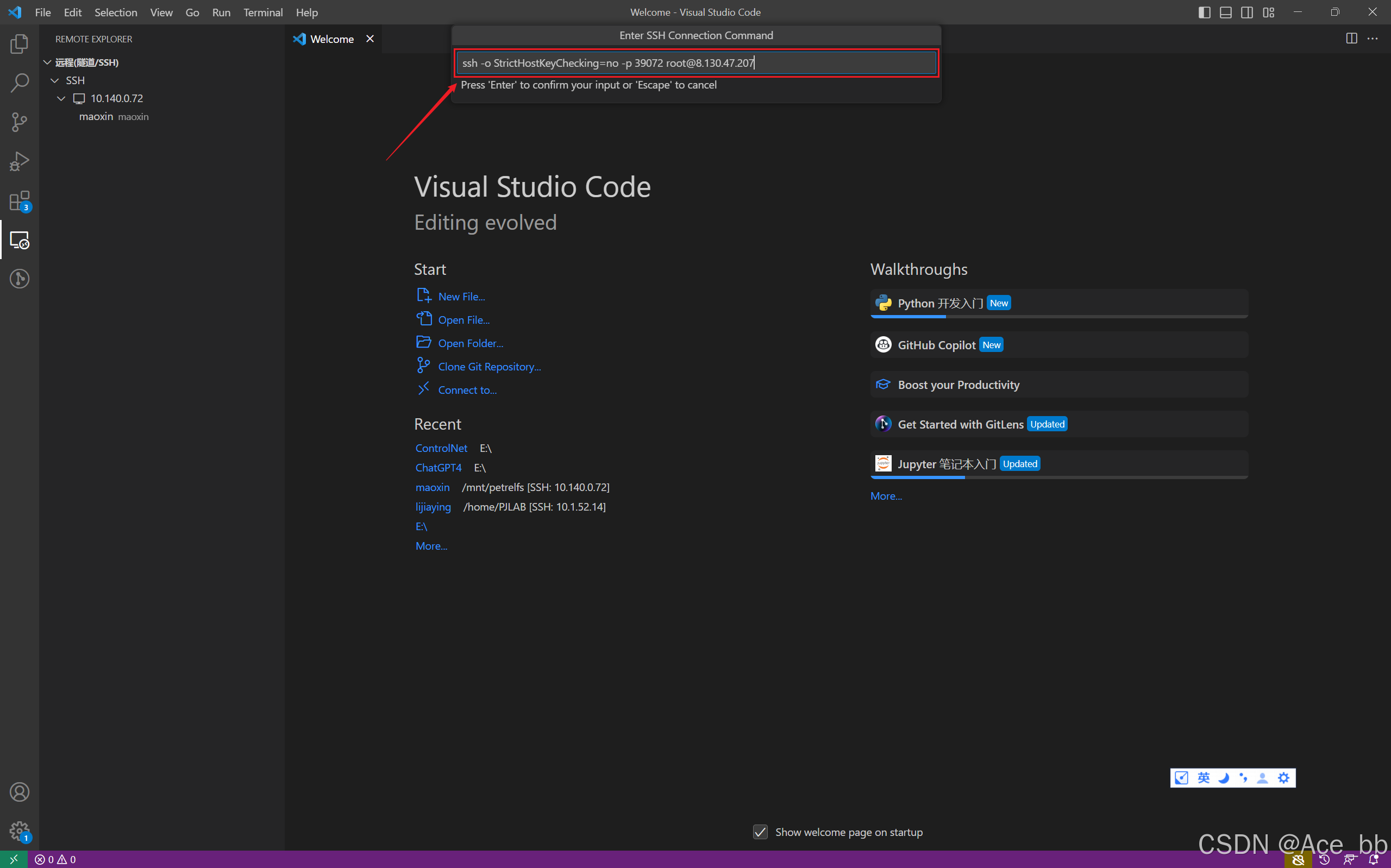This screenshot has width=1391, height=868.
Task: Toggle the bottom panel layout button
Action: tap(1226, 12)
